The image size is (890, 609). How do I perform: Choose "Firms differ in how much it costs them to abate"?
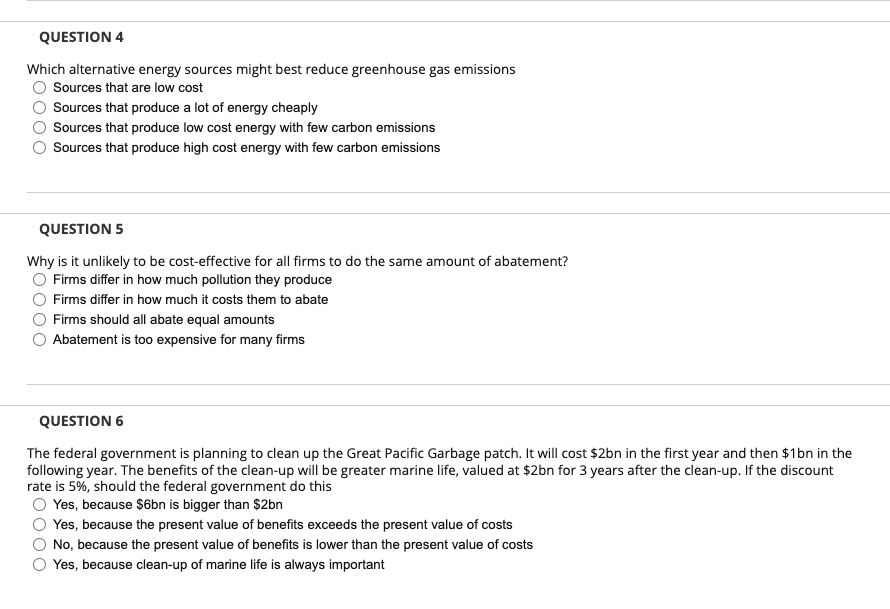pos(39,299)
